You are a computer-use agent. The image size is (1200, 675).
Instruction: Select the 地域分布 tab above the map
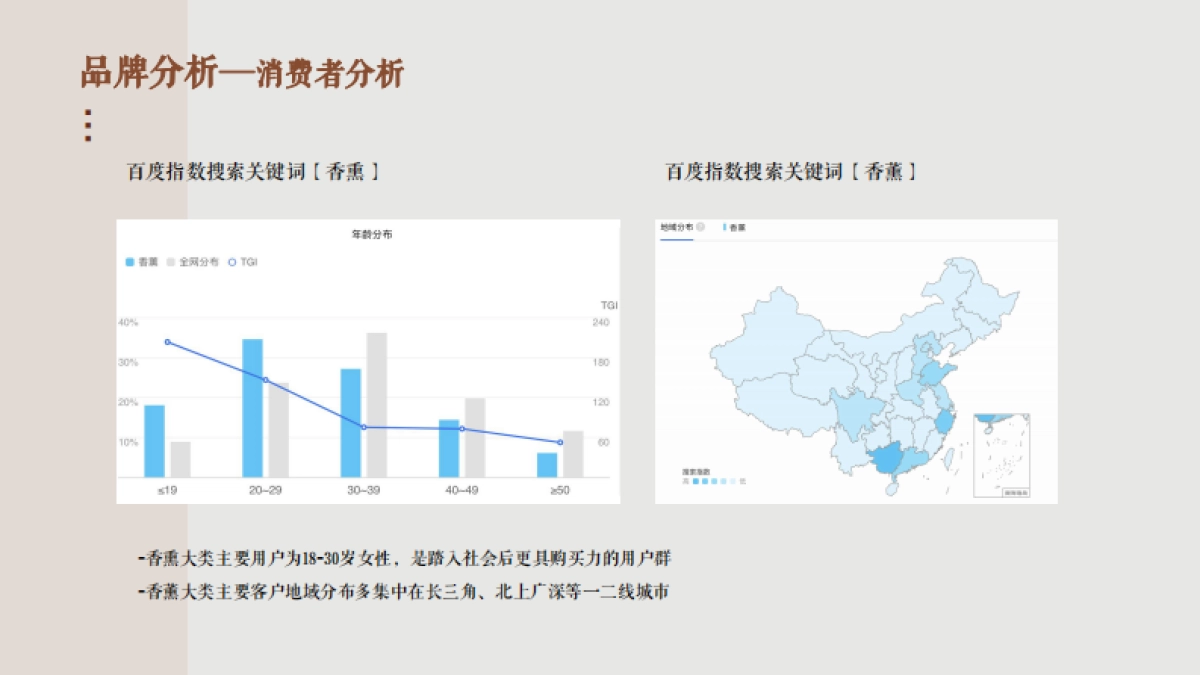pos(676,228)
